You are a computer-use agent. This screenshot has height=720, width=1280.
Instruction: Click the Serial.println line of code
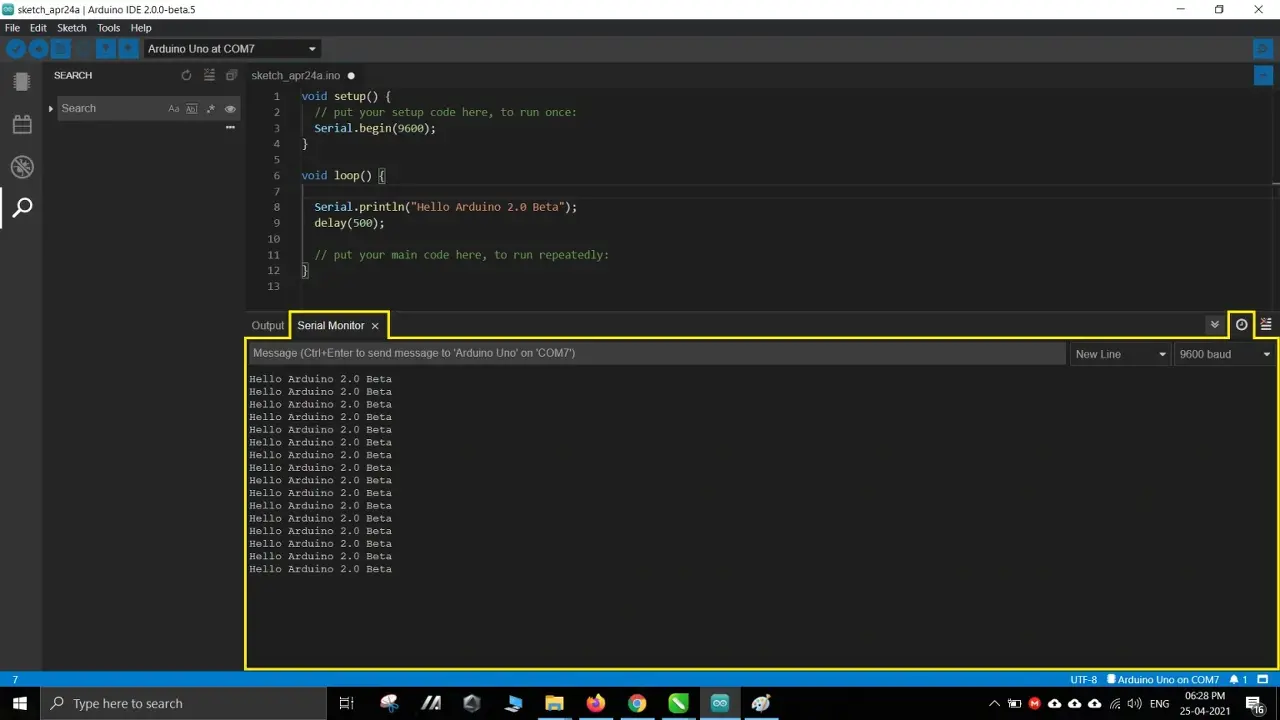[445, 207]
